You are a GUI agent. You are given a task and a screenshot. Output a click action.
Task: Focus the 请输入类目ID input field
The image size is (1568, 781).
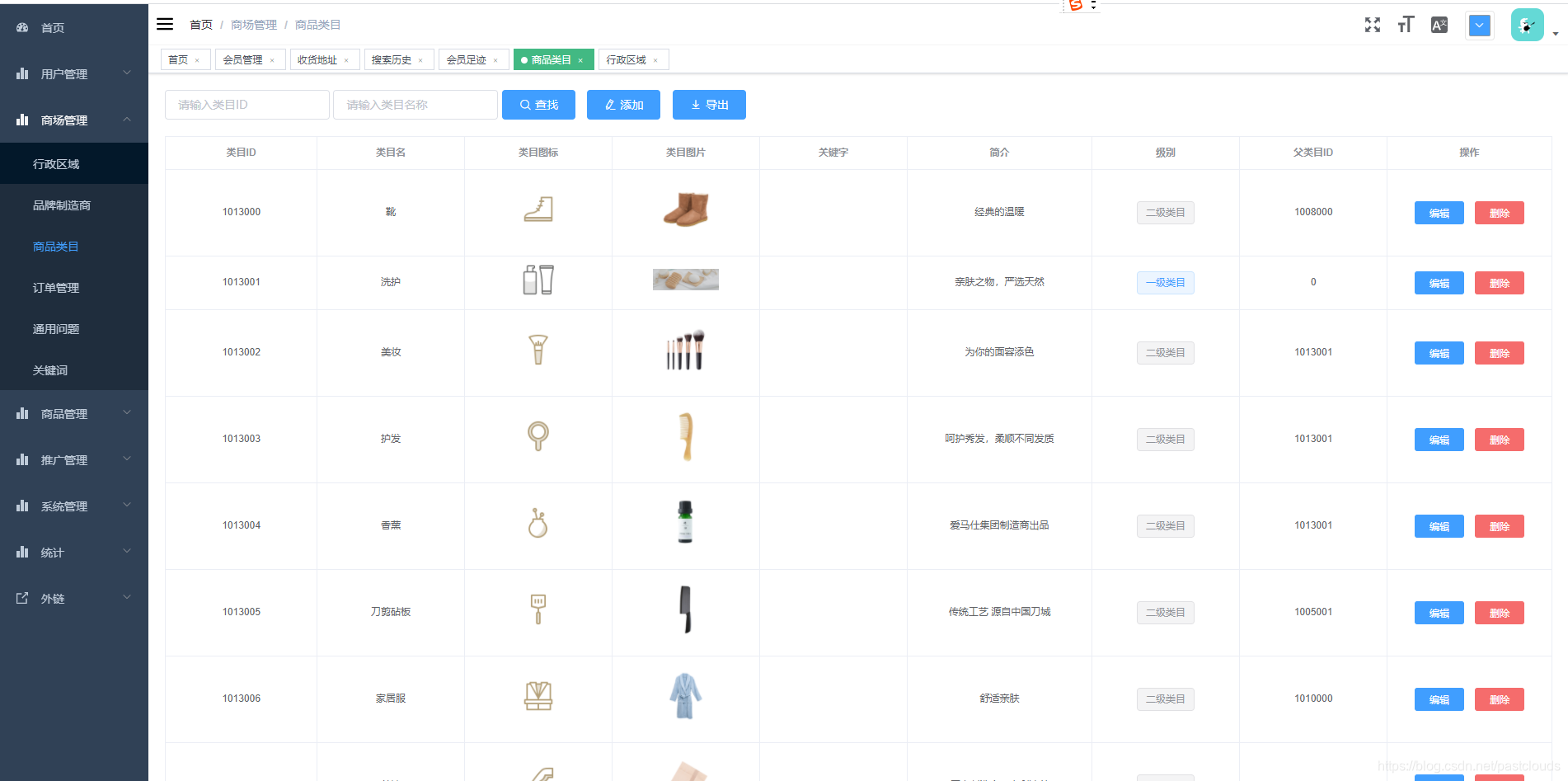point(247,105)
